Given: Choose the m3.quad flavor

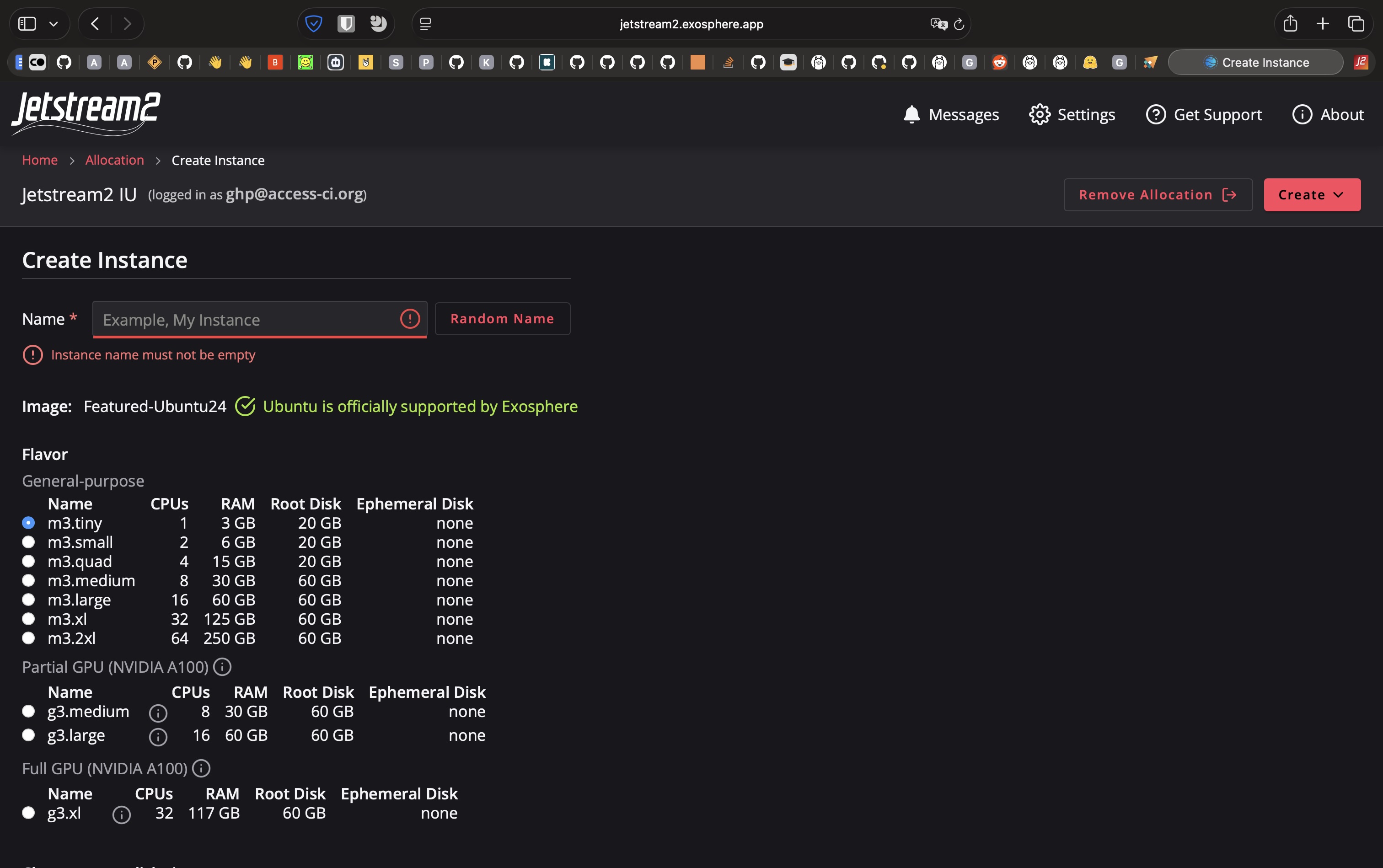Looking at the screenshot, I should tap(28, 562).
